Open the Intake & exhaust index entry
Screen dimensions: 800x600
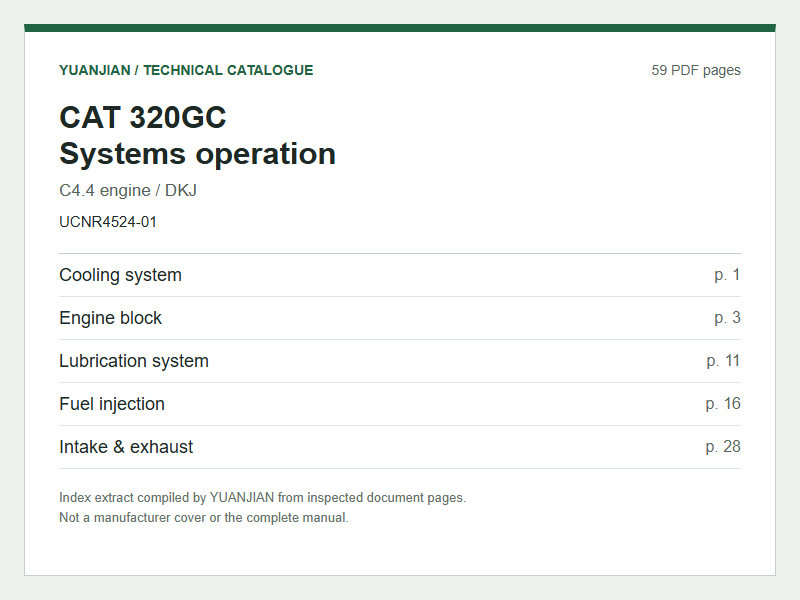coord(400,446)
